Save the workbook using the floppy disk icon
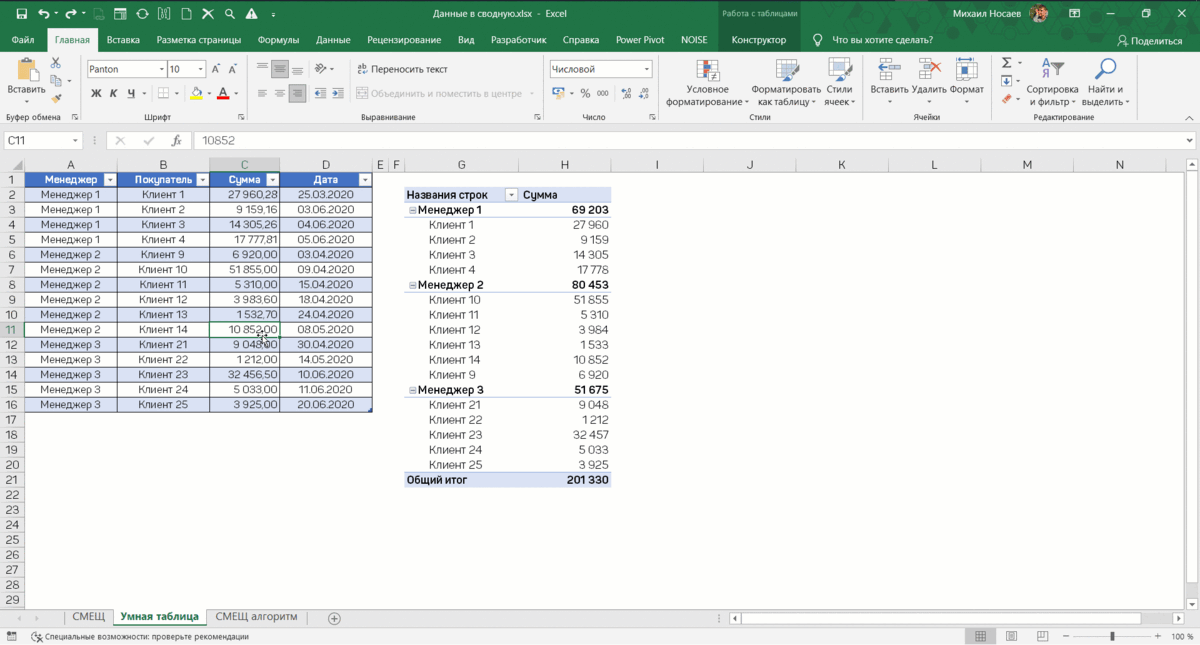1200x645 pixels. pos(21,14)
